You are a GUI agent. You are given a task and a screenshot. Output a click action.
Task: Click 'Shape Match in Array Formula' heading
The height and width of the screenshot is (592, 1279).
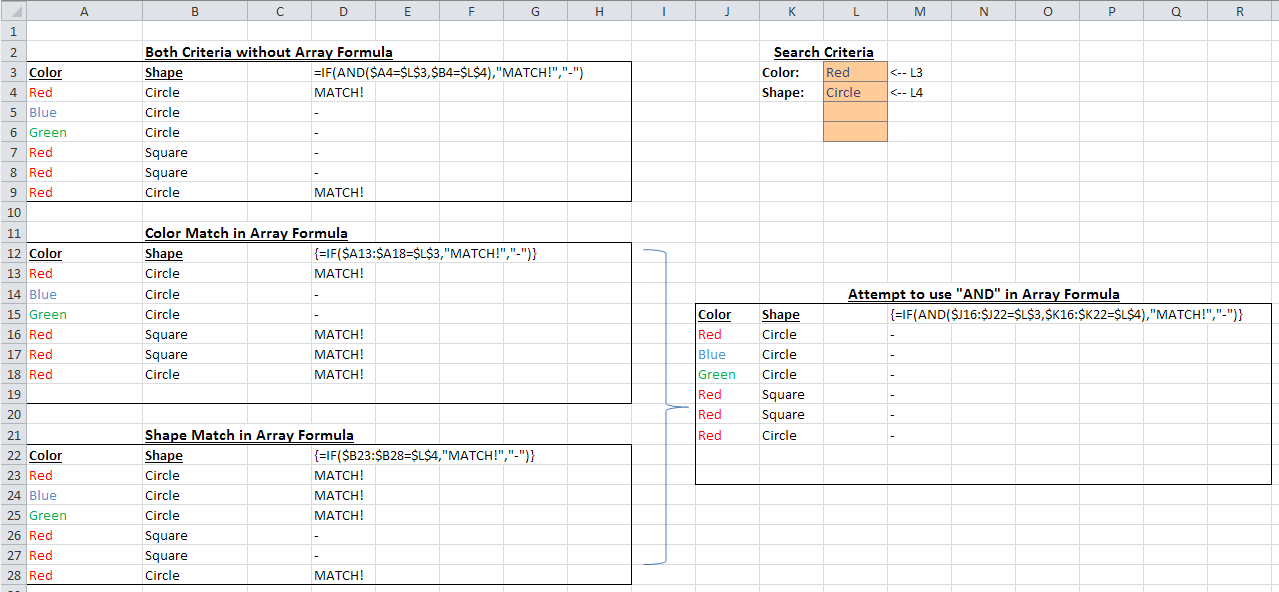(249, 435)
